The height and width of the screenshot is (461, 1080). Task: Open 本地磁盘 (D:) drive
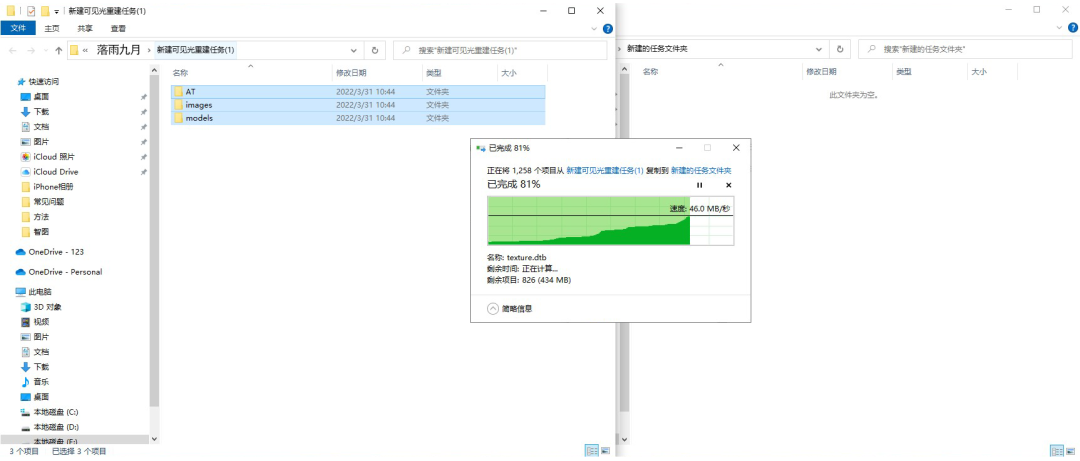coord(55,427)
